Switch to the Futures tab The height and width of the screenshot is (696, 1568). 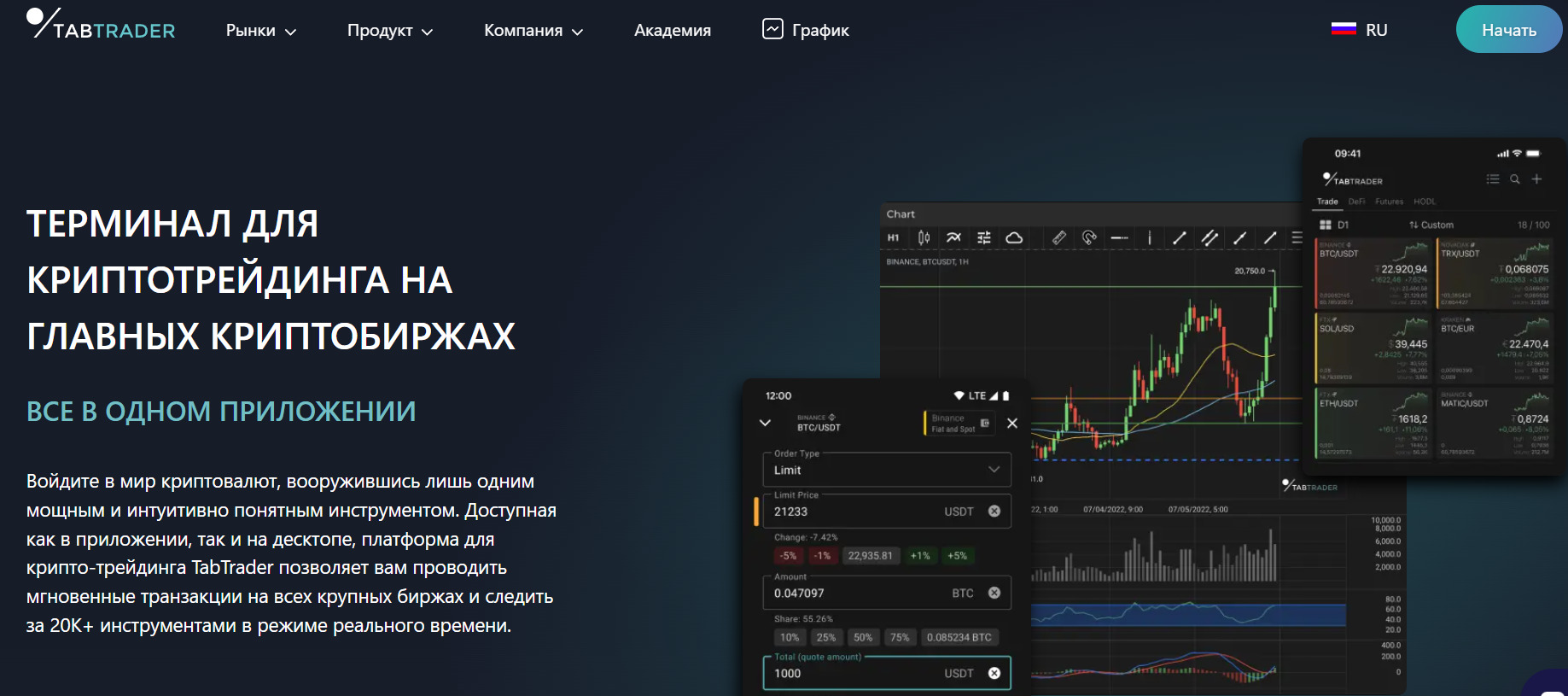(x=1390, y=202)
